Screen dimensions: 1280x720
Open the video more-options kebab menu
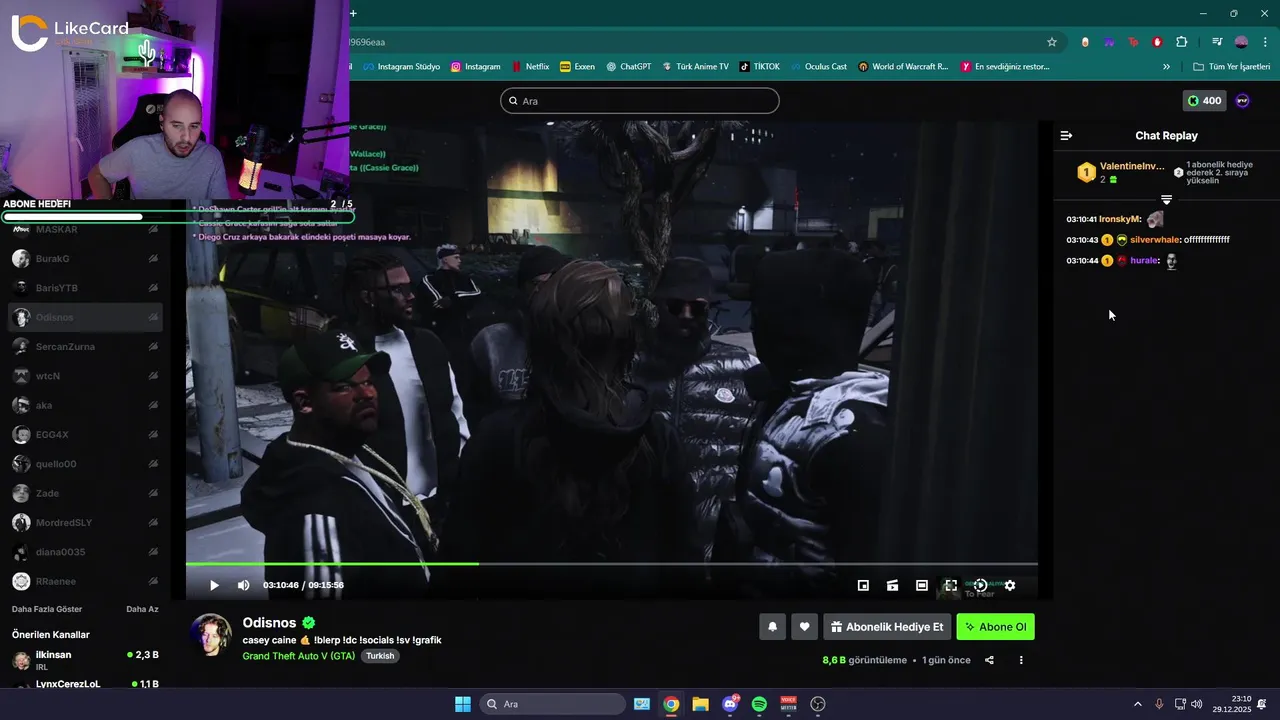[x=1021, y=660]
